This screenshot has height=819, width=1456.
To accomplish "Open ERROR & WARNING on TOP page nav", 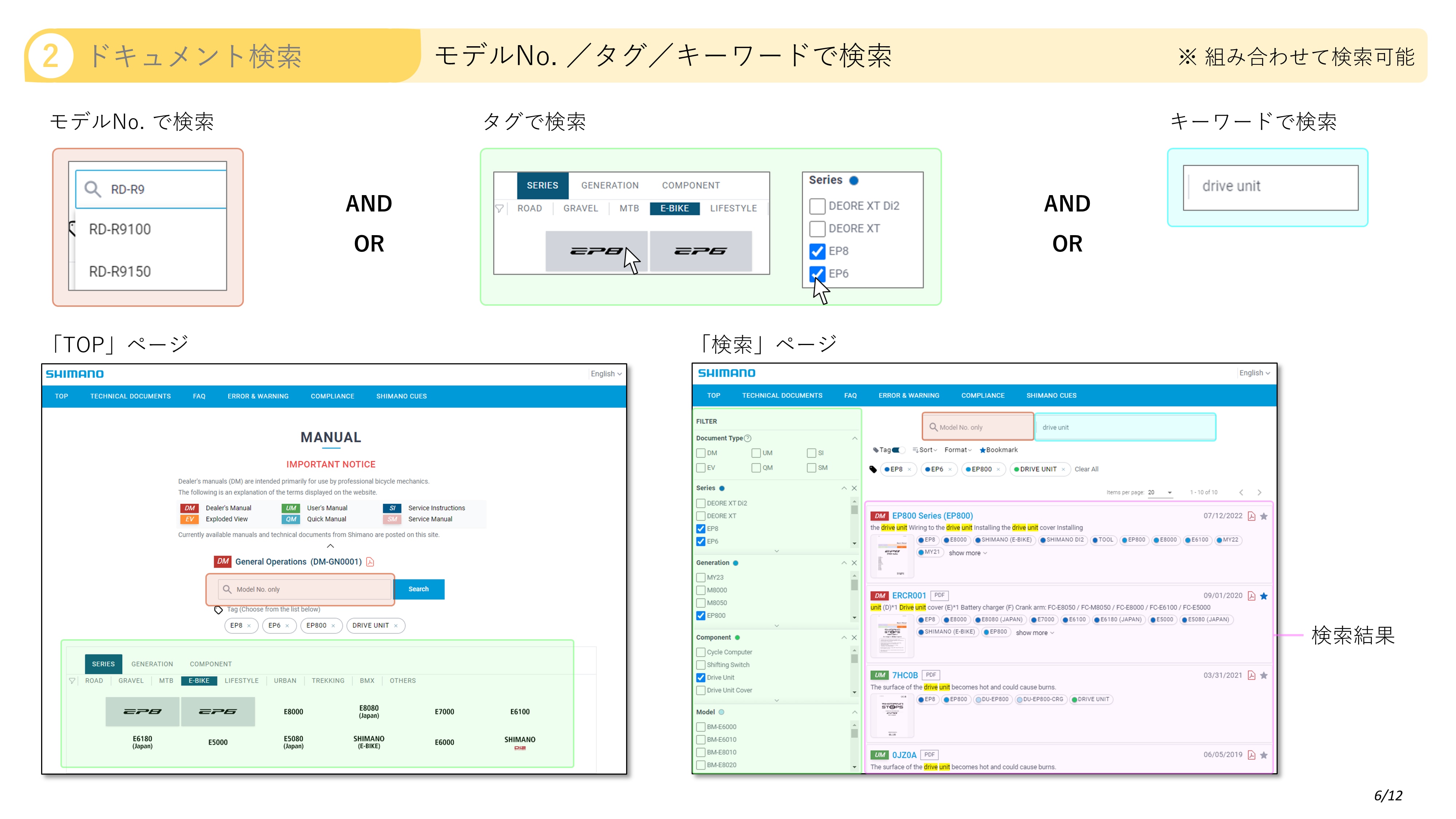I will [258, 396].
